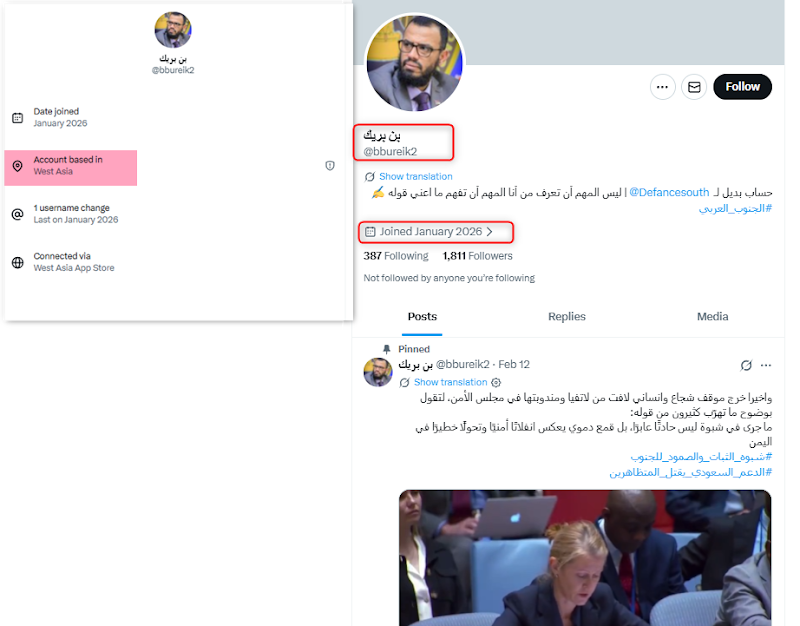This screenshot has height=626, width=800.
Task: Select the Posts tab
Action: [422, 316]
